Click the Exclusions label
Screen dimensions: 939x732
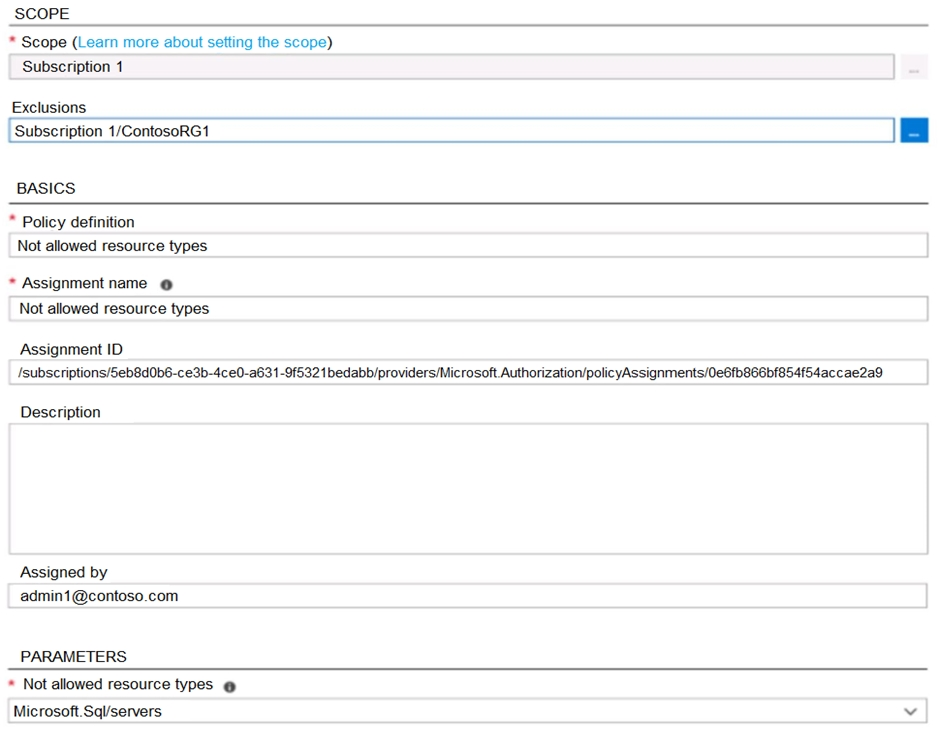click(48, 107)
